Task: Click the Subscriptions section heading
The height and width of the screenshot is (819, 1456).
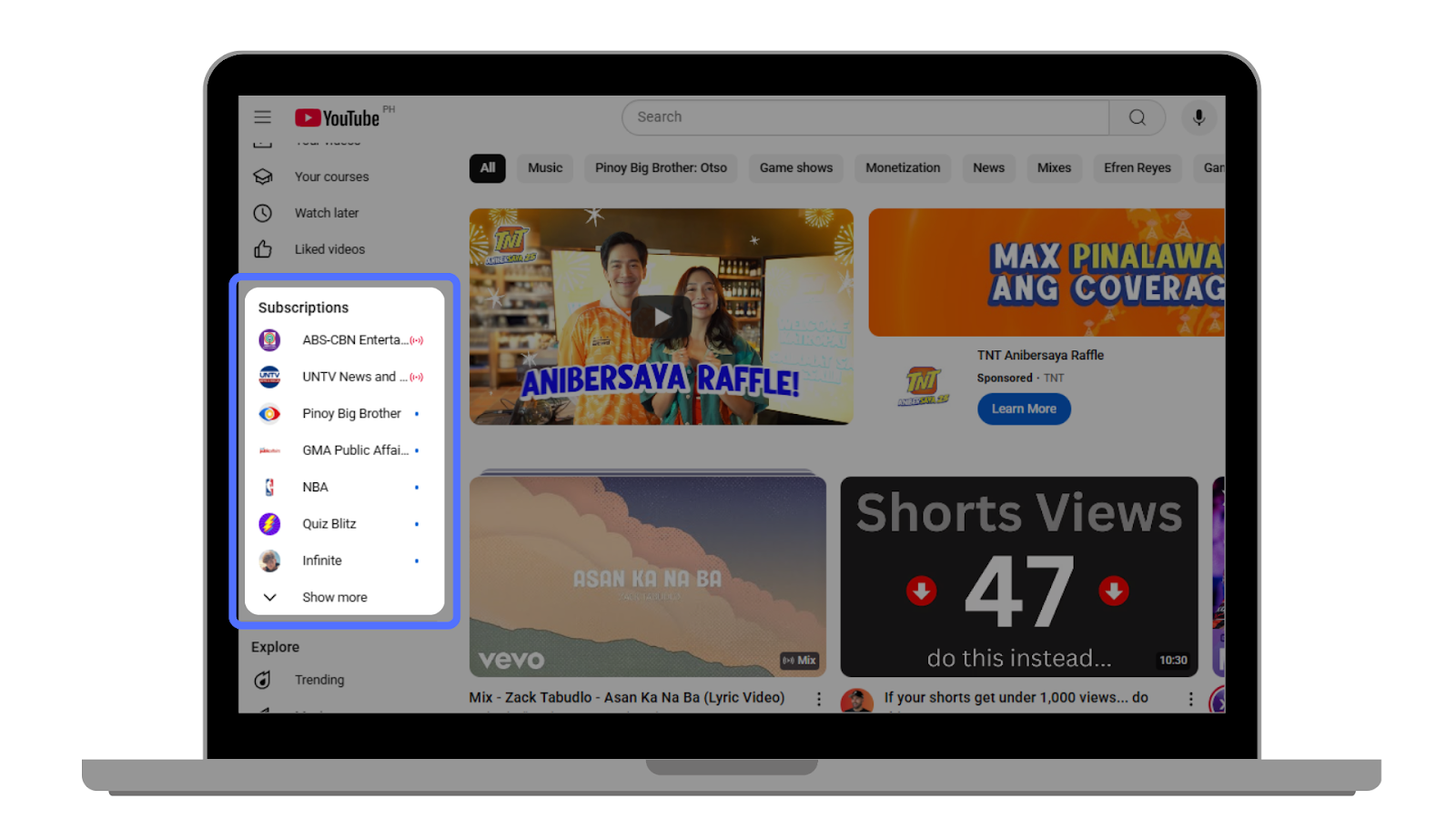Action: [x=303, y=308]
